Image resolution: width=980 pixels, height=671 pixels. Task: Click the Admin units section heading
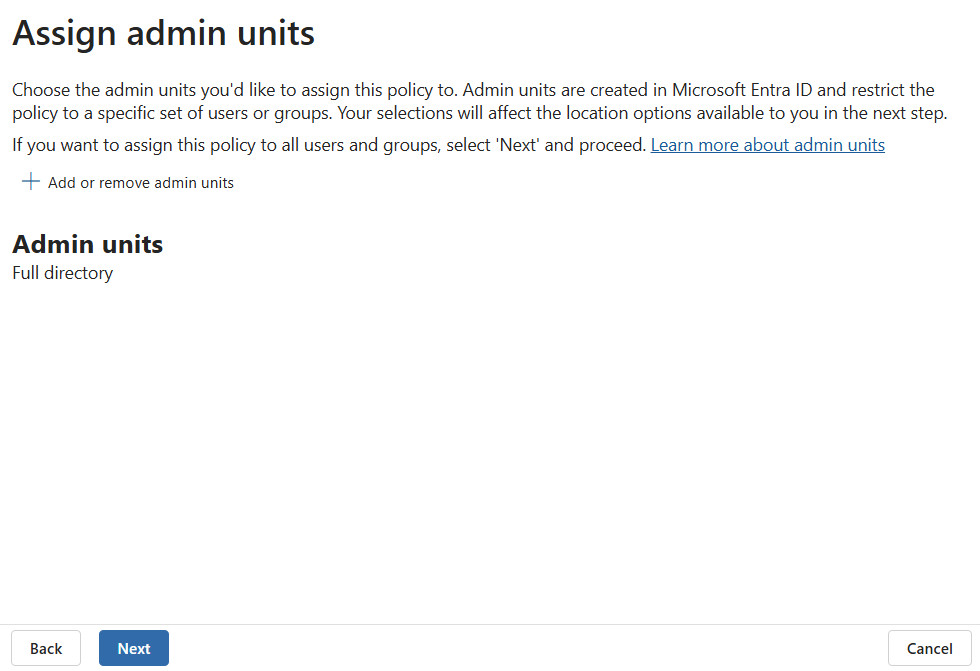point(87,243)
